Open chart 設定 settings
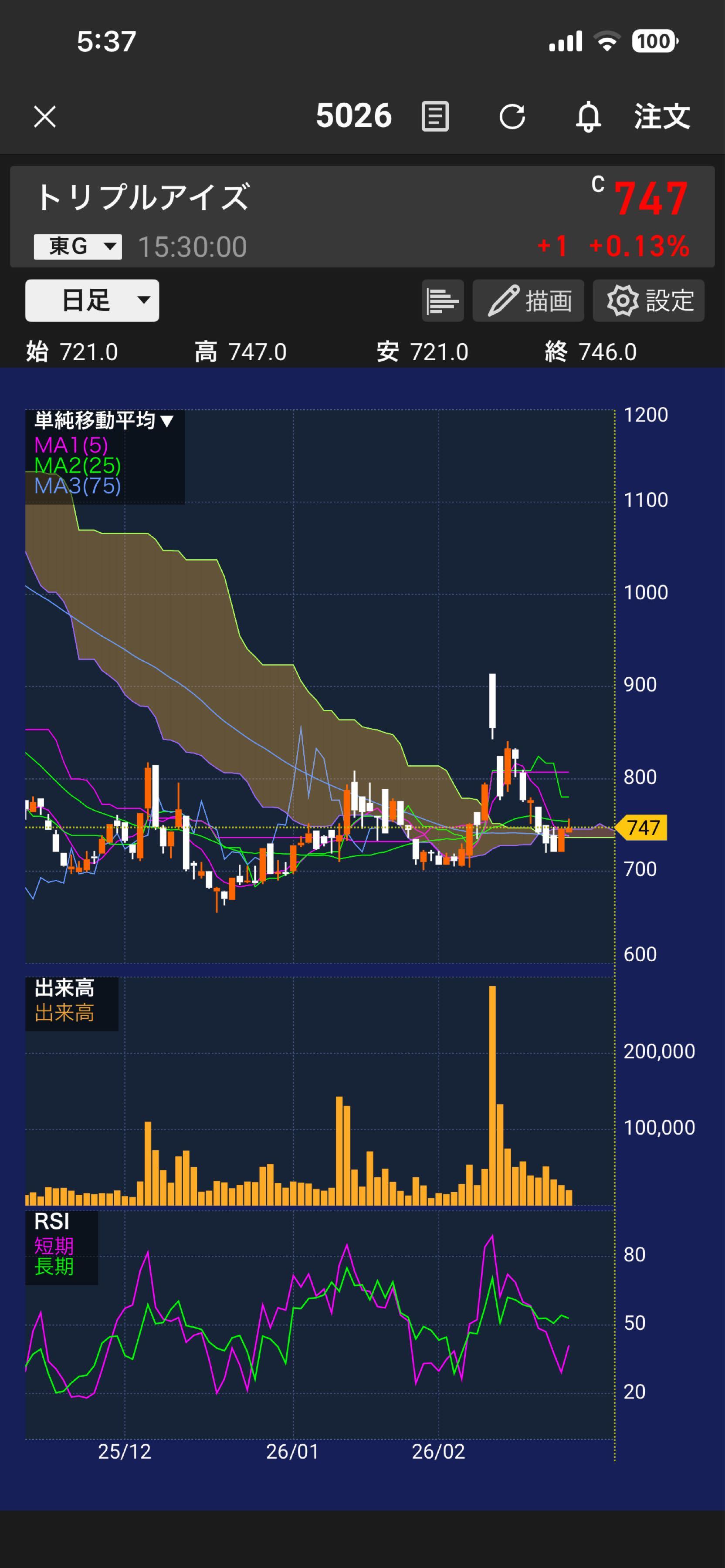 (648, 300)
